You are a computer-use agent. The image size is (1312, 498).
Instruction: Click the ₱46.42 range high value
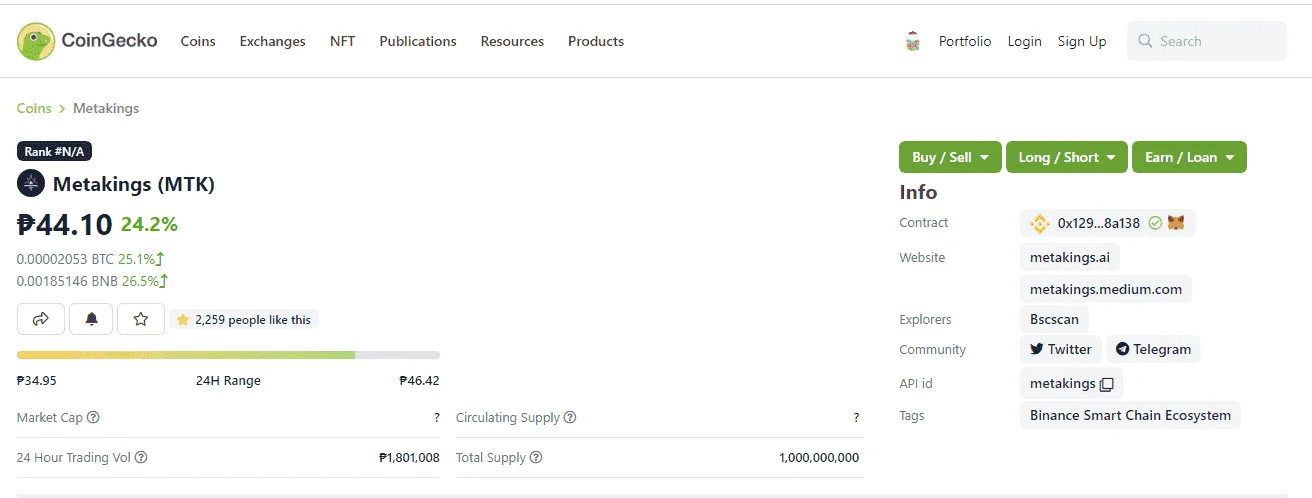click(419, 381)
